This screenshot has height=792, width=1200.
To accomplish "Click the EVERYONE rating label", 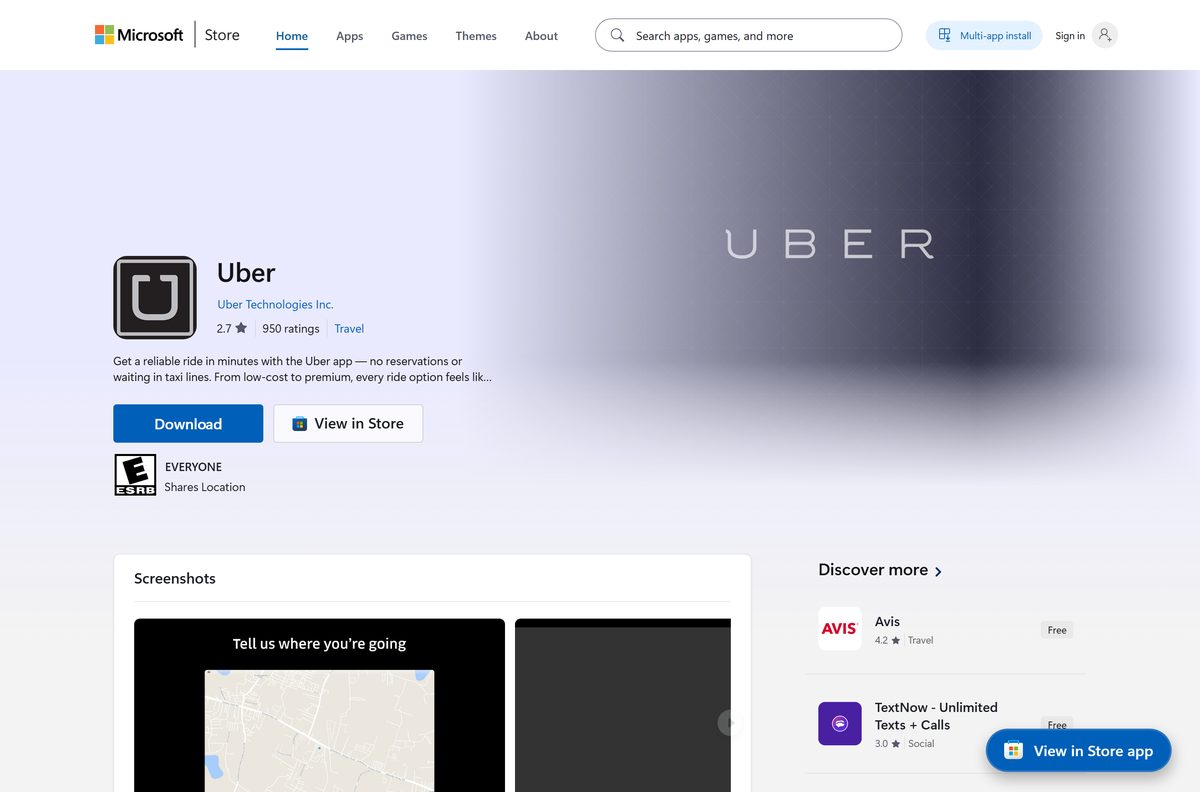I will click(193, 467).
